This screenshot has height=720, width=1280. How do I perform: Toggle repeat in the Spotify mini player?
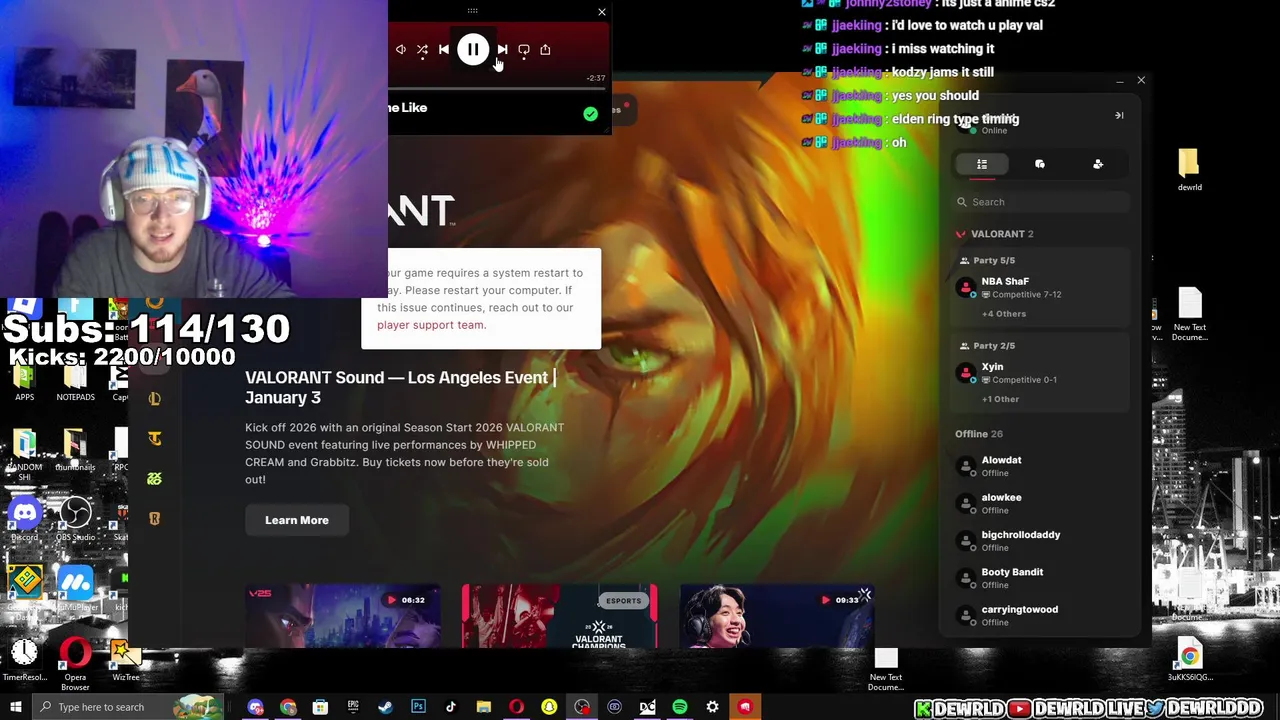pyautogui.click(x=524, y=49)
